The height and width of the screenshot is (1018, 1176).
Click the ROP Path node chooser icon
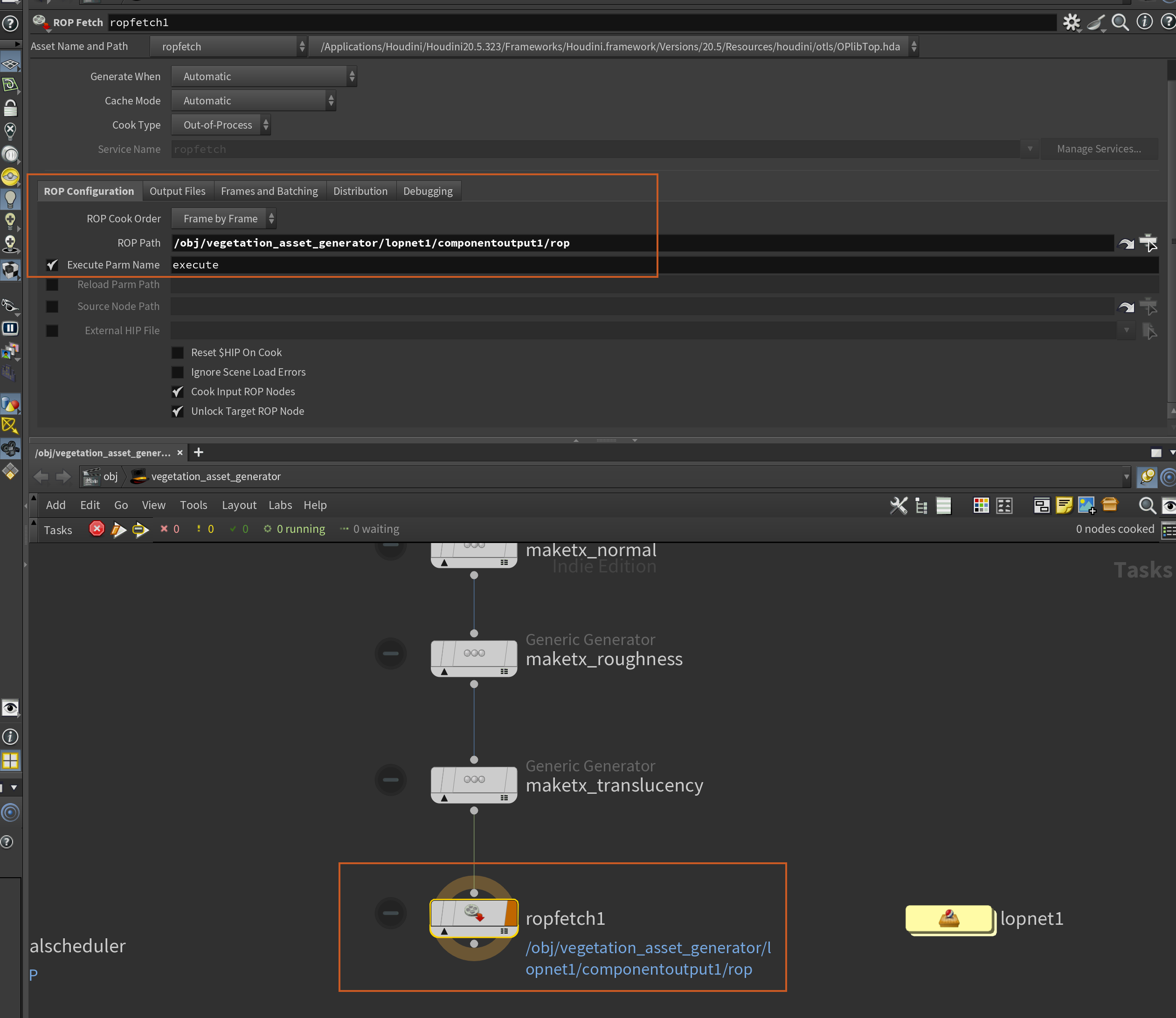tap(1148, 242)
